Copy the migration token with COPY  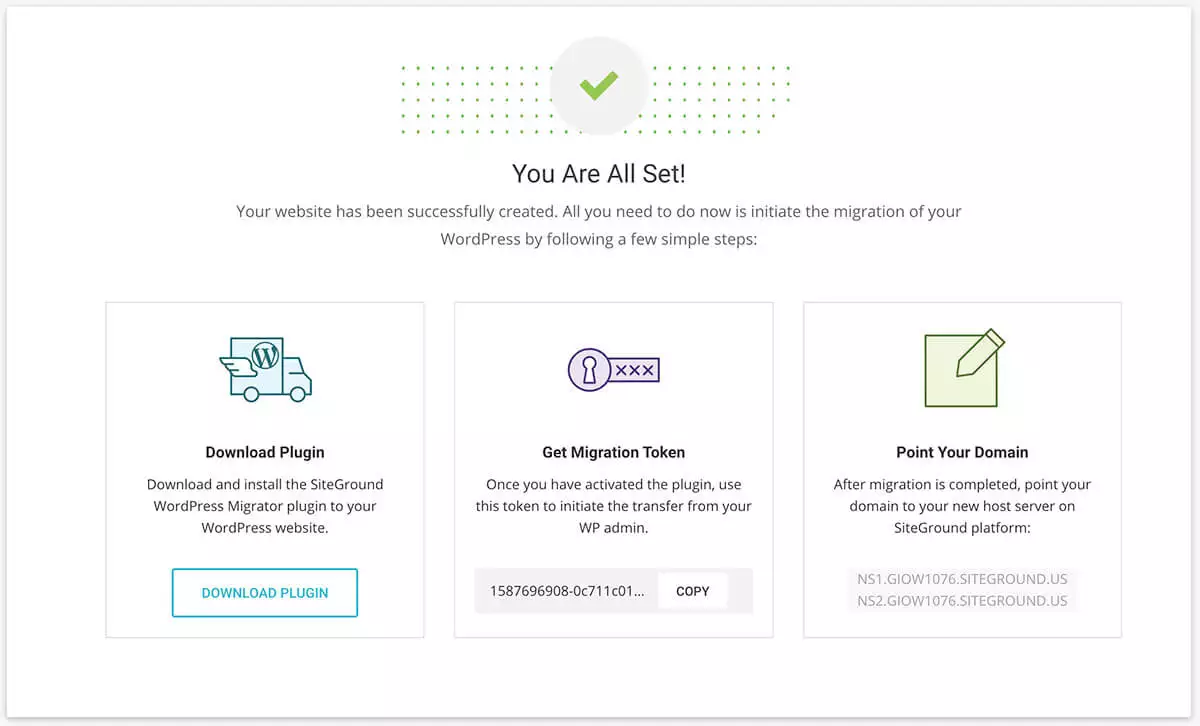click(x=692, y=591)
